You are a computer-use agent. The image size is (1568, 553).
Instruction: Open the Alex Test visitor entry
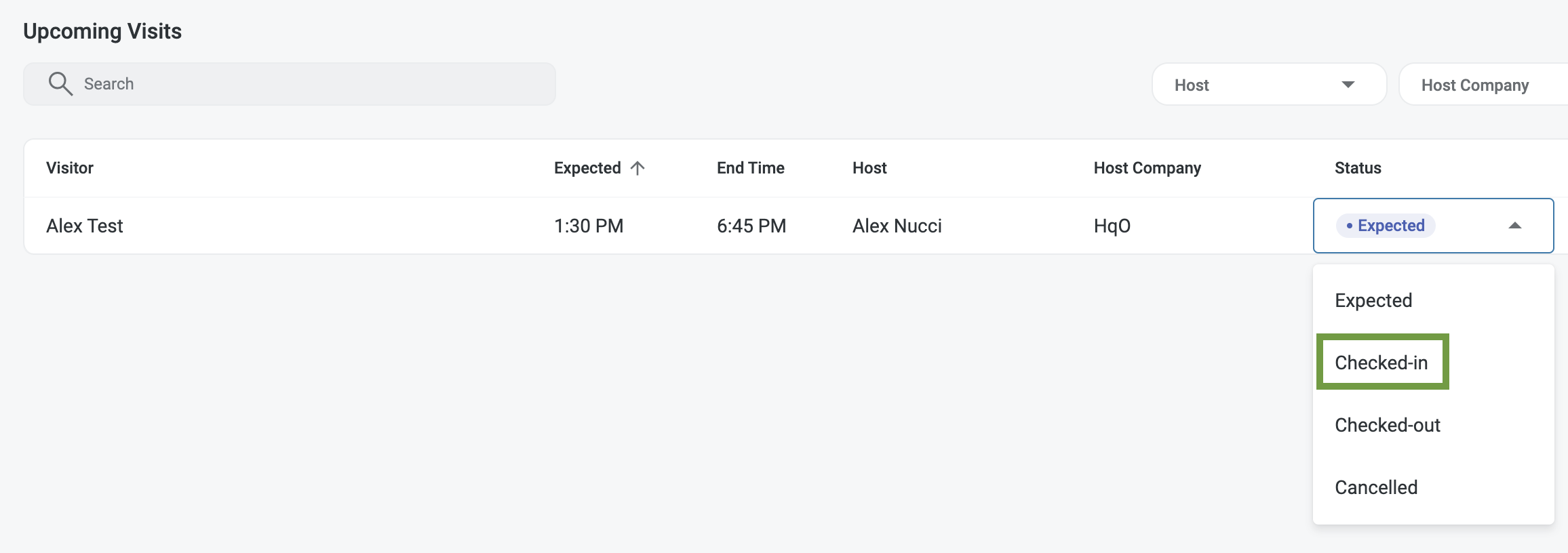85,226
